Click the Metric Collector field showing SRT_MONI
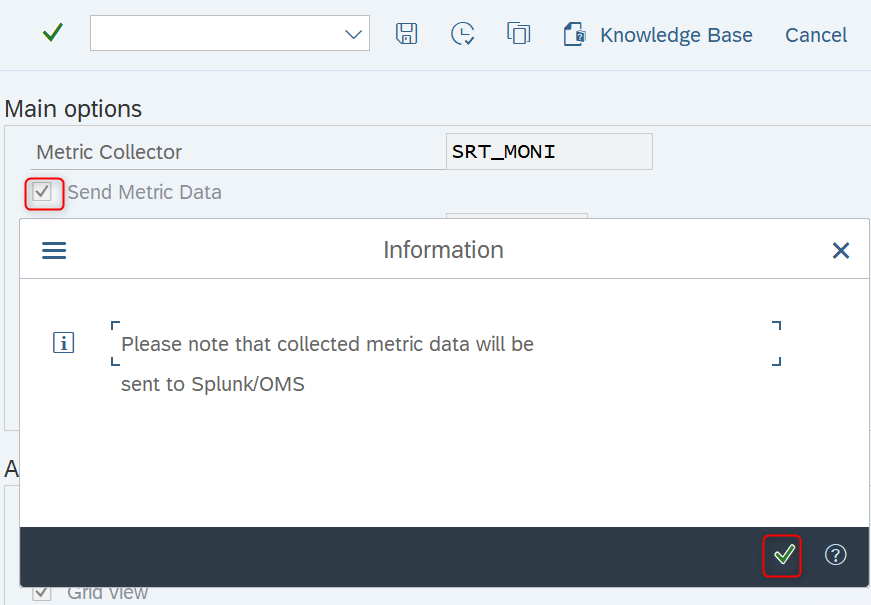Viewport: 871px width, 605px height. click(549, 152)
